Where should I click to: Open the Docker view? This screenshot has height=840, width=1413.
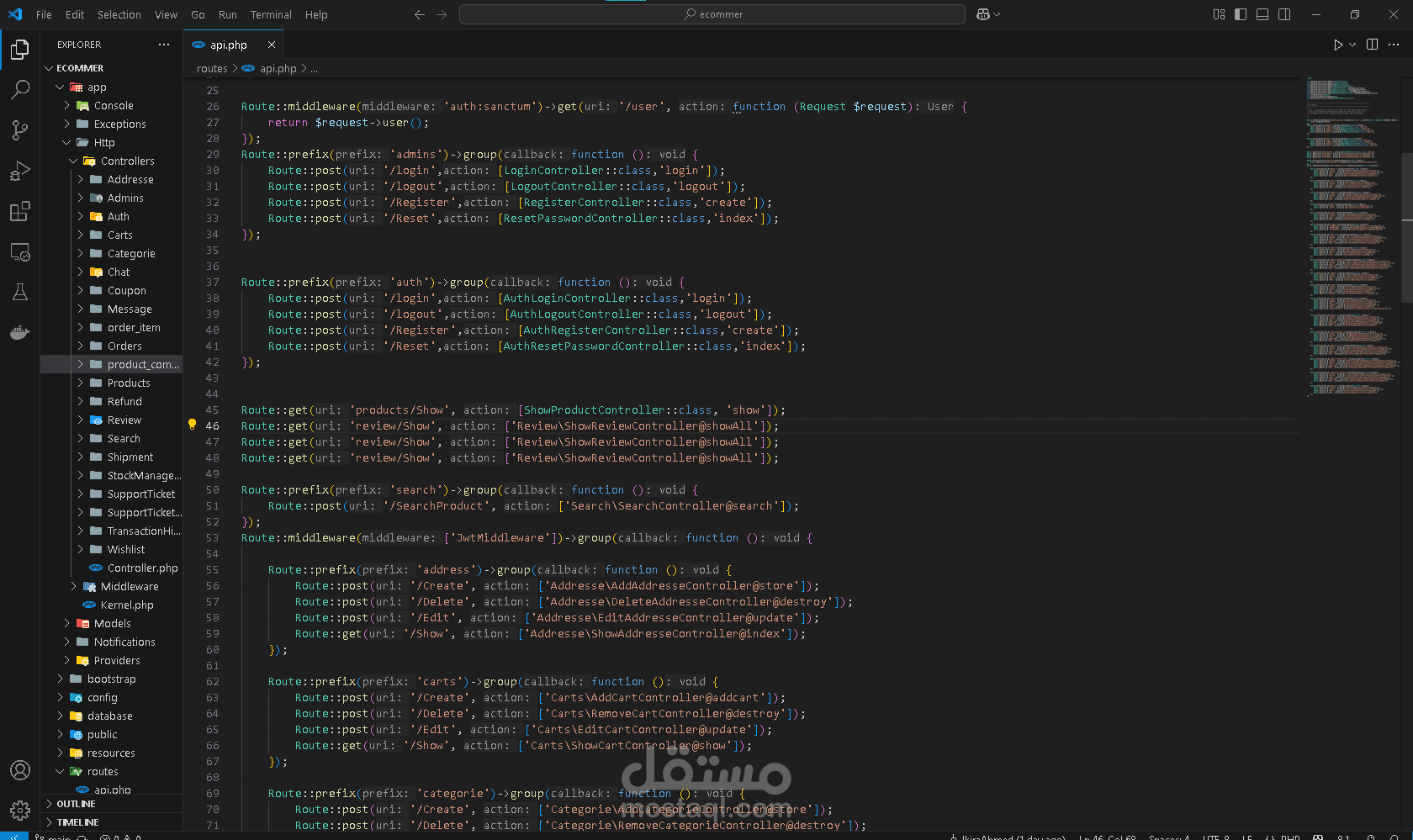(x=20, y=332)
